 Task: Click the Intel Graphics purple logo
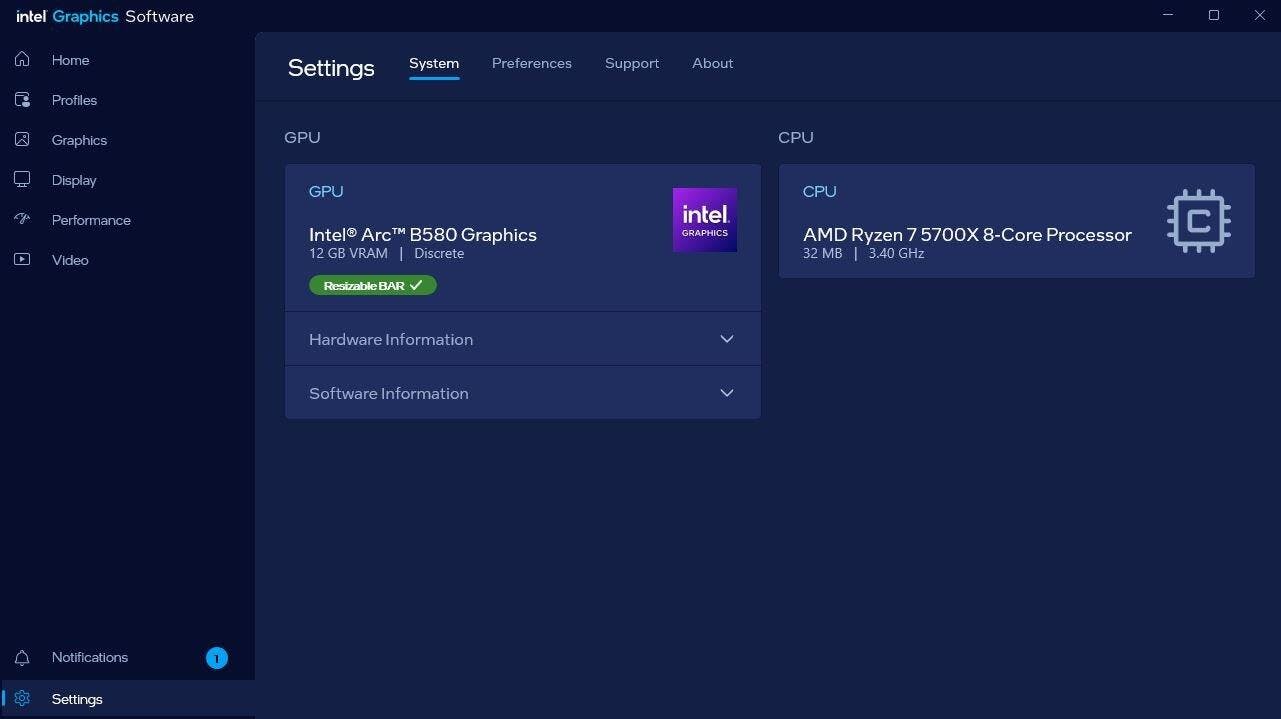pyautogui.click(x=704, y=220)
